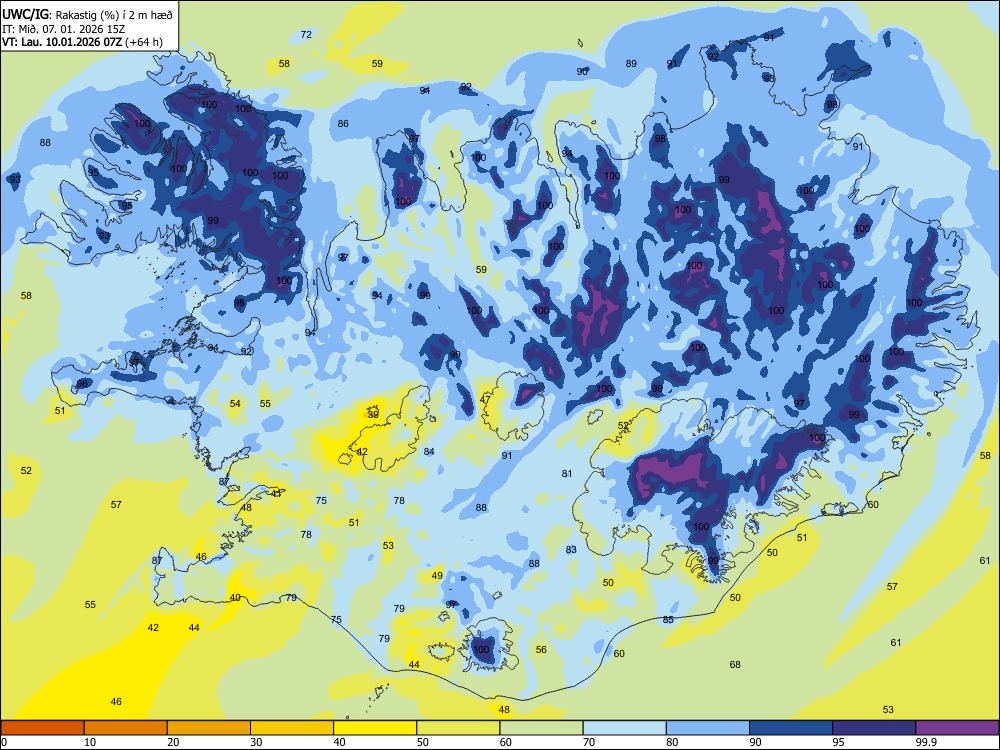Click the map value "56"
This screenshot has height=750, width=1000.
coord(541,650)
